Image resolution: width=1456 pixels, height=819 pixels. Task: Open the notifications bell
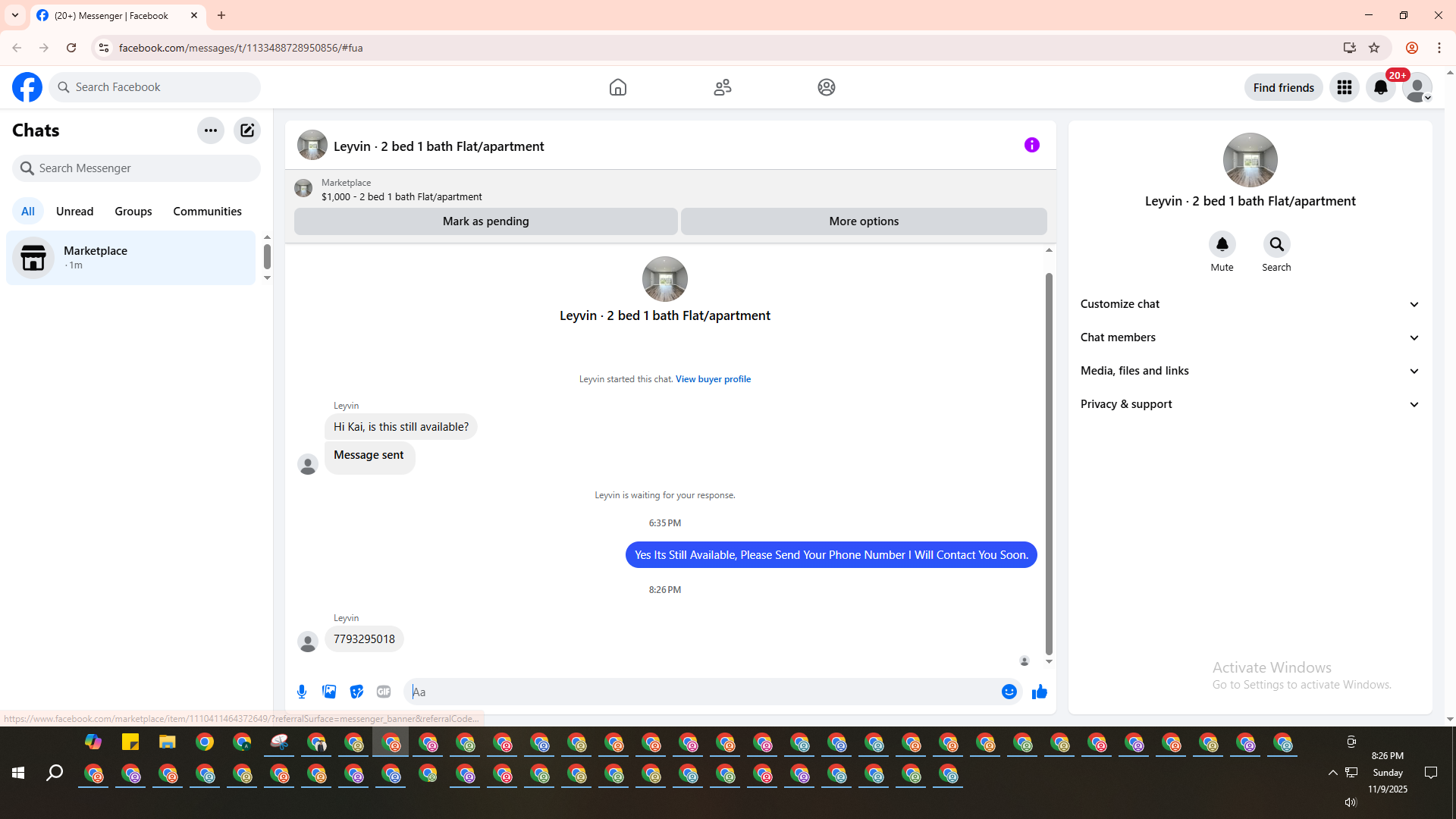(1381, 87)
